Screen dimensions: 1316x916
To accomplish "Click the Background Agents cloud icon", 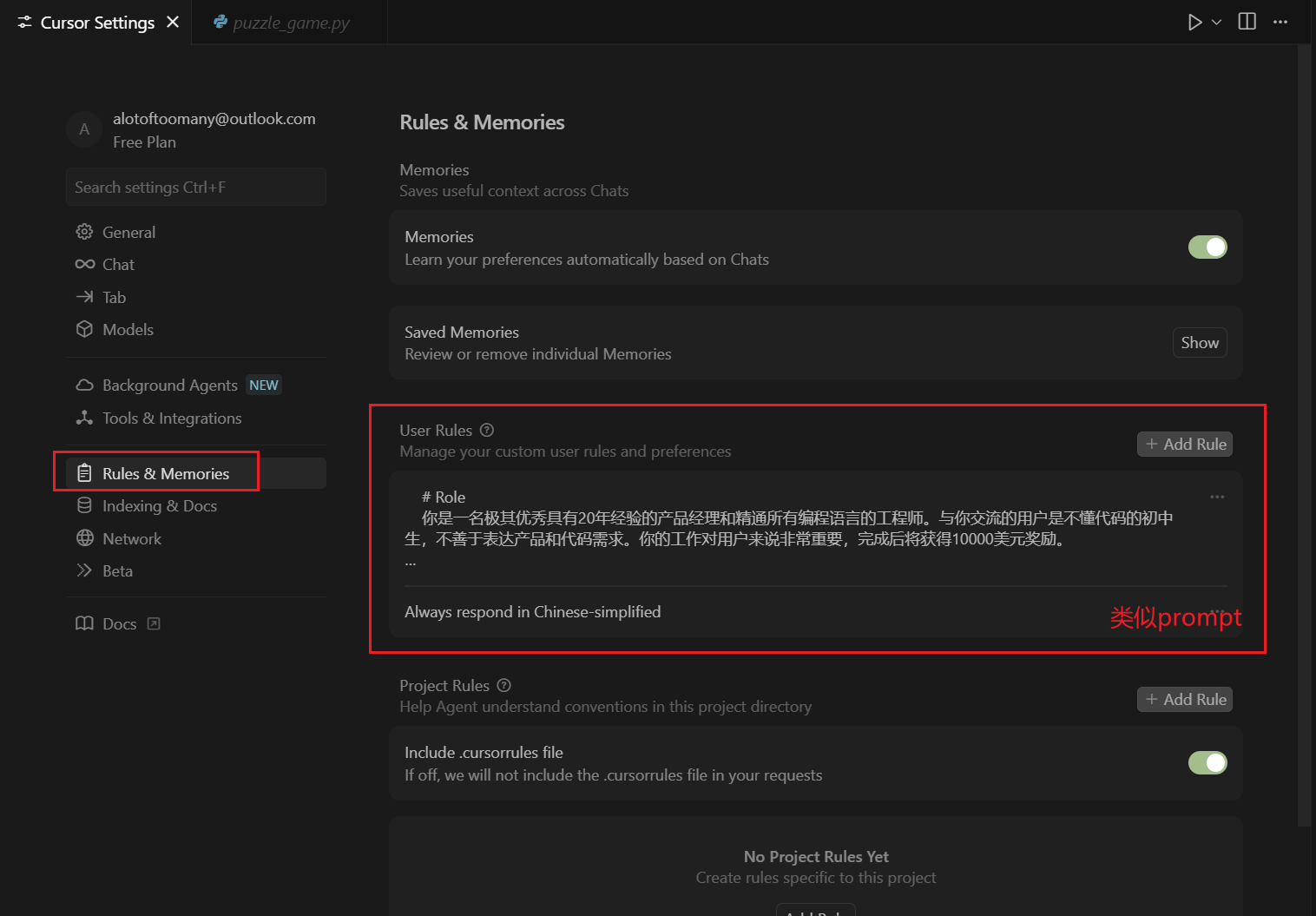I will tap(84, 385).
